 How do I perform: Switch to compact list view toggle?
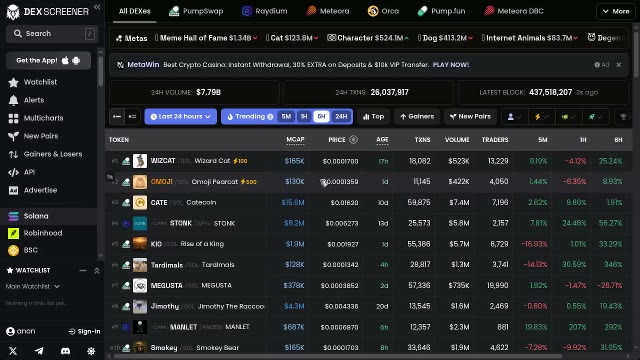click(117, 117)
